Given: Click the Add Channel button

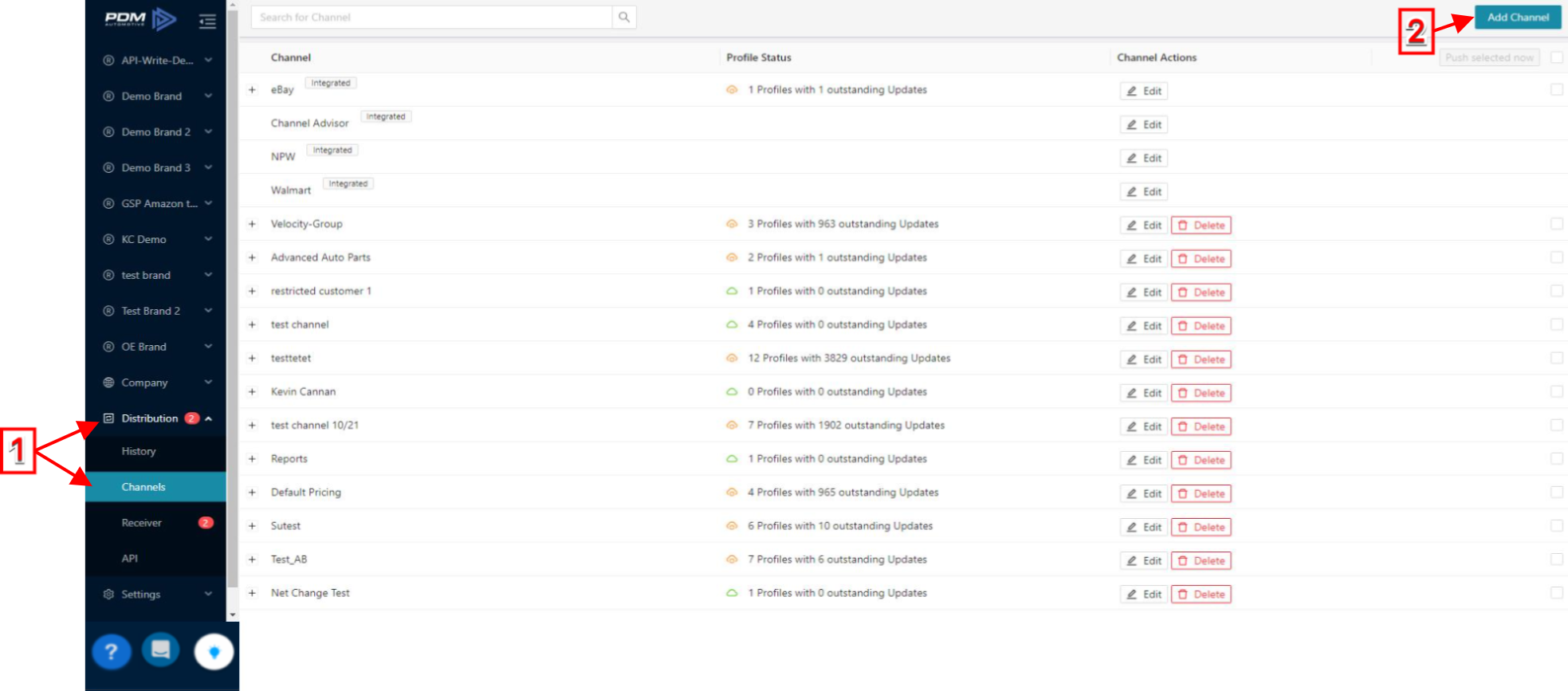Looking at the screenshot, I should pyautogui.click(x=1518, y=18).
